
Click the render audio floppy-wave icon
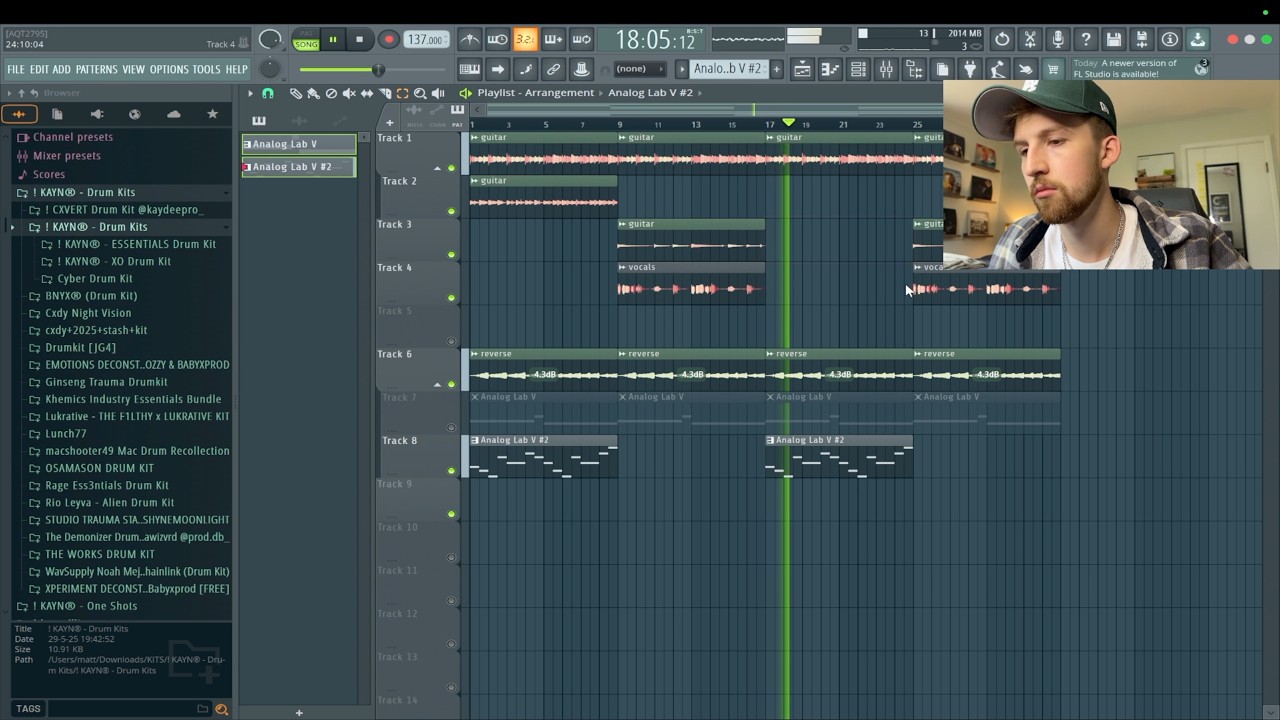coord(1142,40)
